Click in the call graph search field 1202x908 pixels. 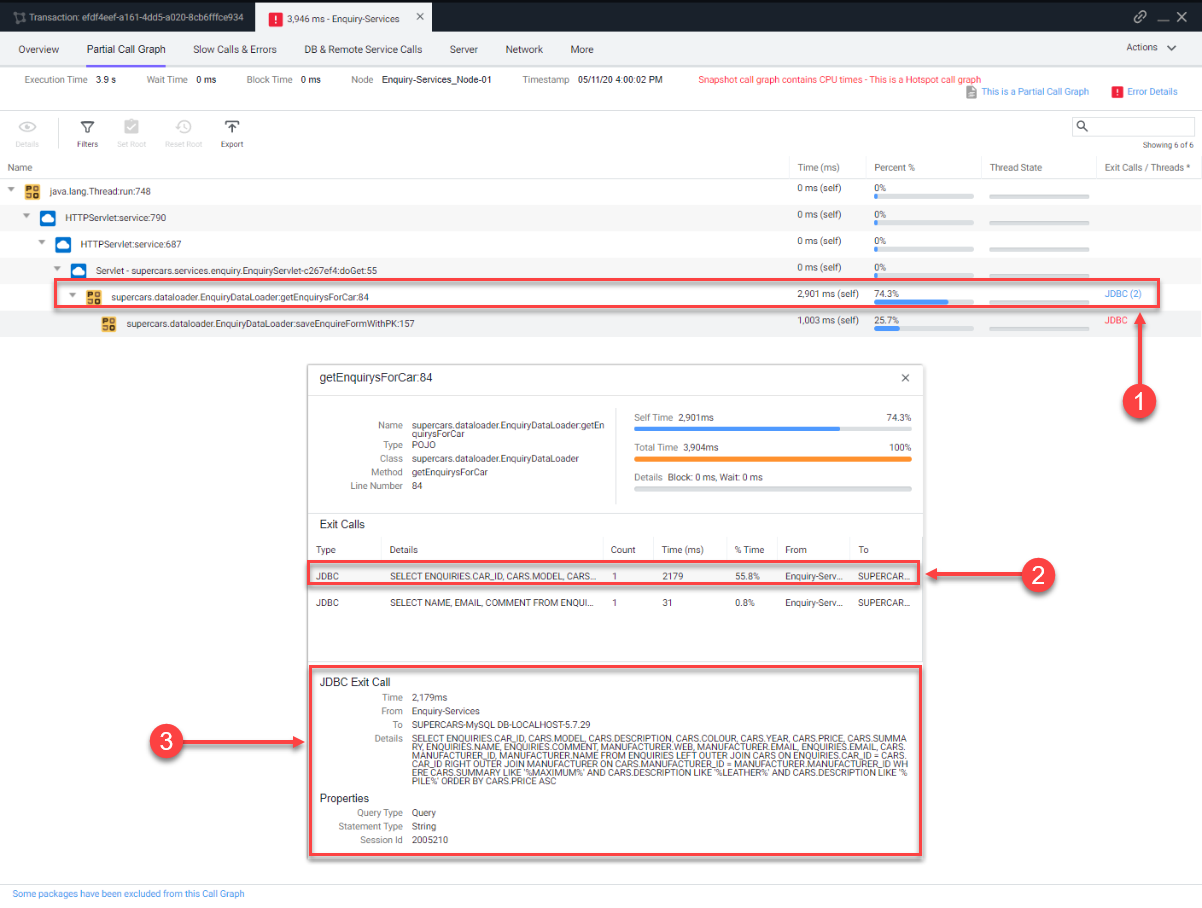click(x=1142, y=126)
